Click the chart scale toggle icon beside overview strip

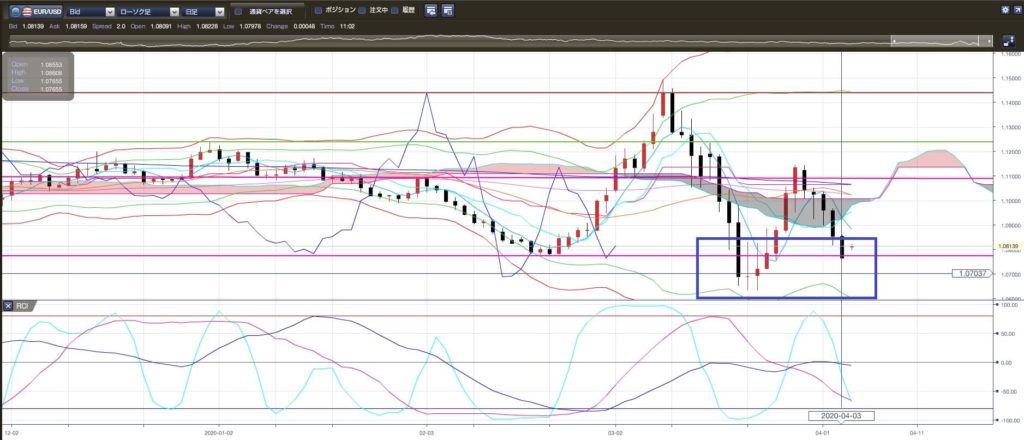pyautogui.click(x=1008, y=41)
